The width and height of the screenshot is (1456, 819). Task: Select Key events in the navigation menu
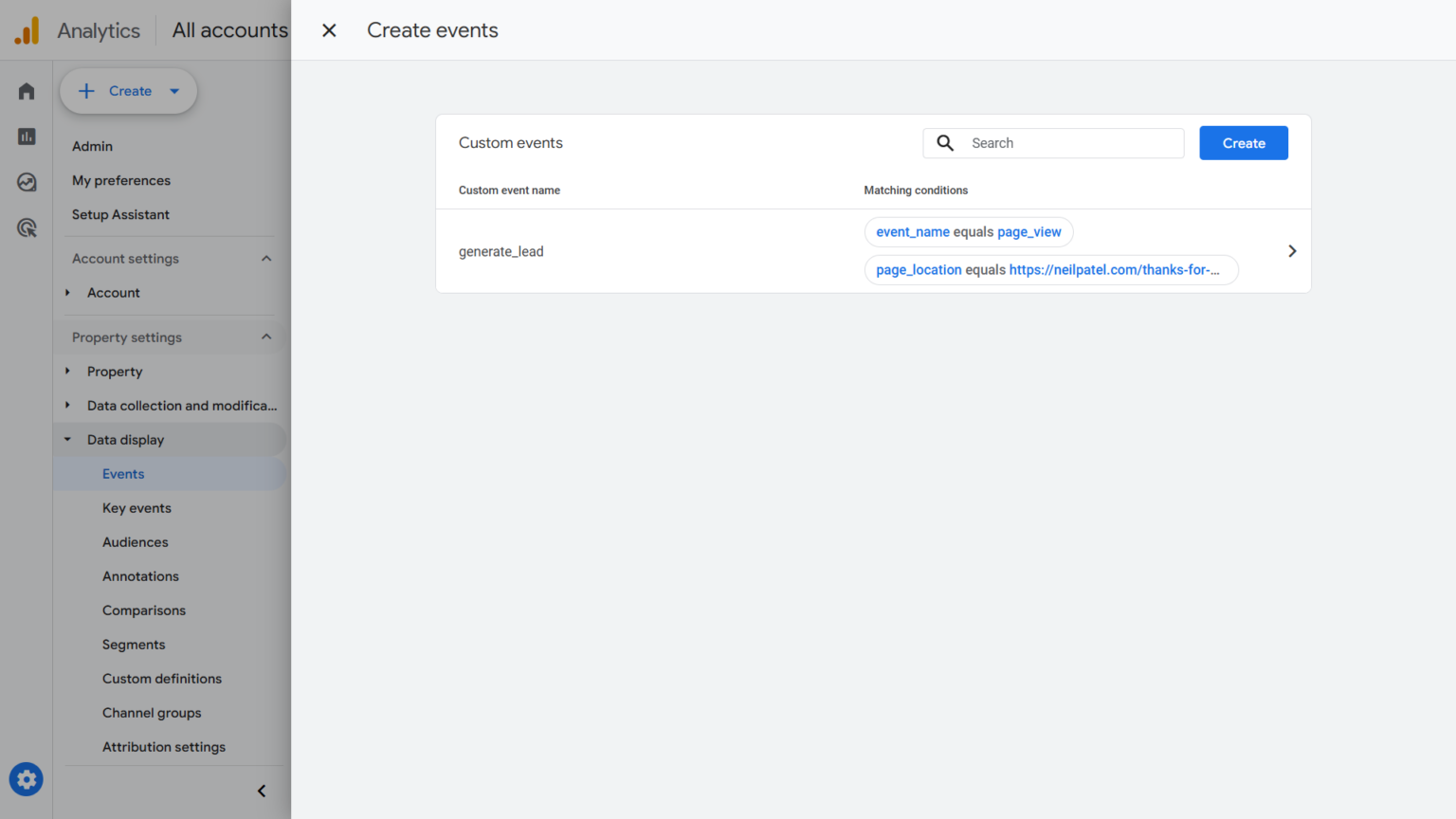(x=136, y=507)
